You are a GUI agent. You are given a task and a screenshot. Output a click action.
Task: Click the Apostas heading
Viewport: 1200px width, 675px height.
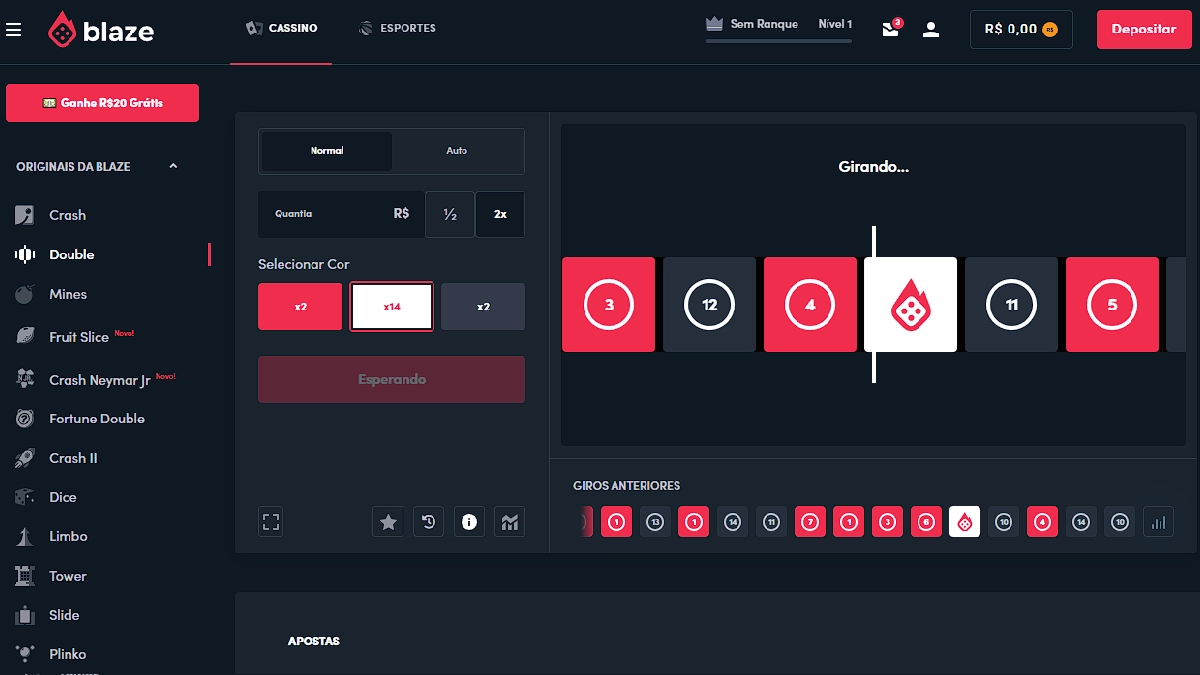point(314,641)
